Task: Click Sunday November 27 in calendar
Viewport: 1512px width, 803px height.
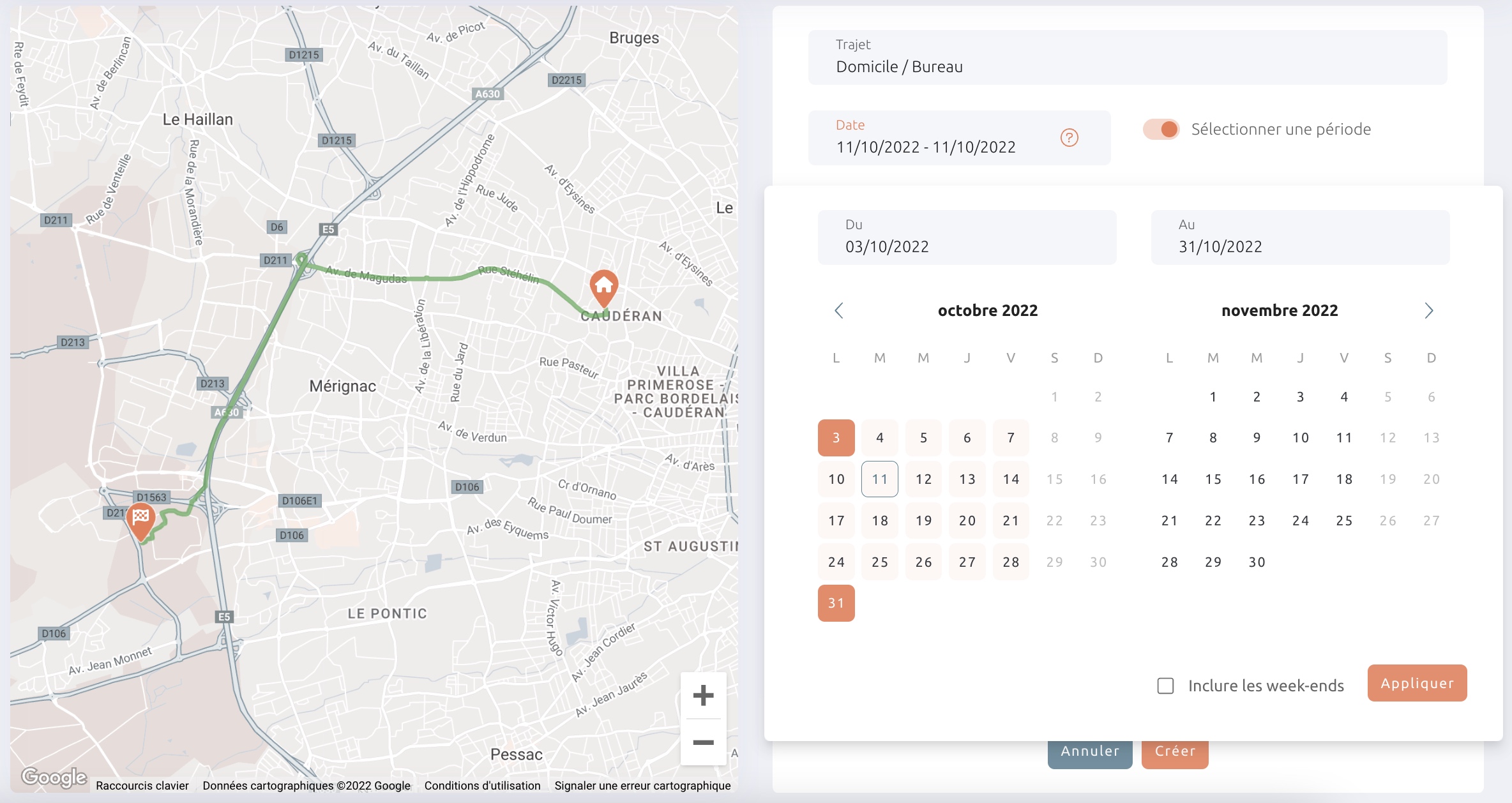Action: pyautogui.click(x=1432, y=521)
